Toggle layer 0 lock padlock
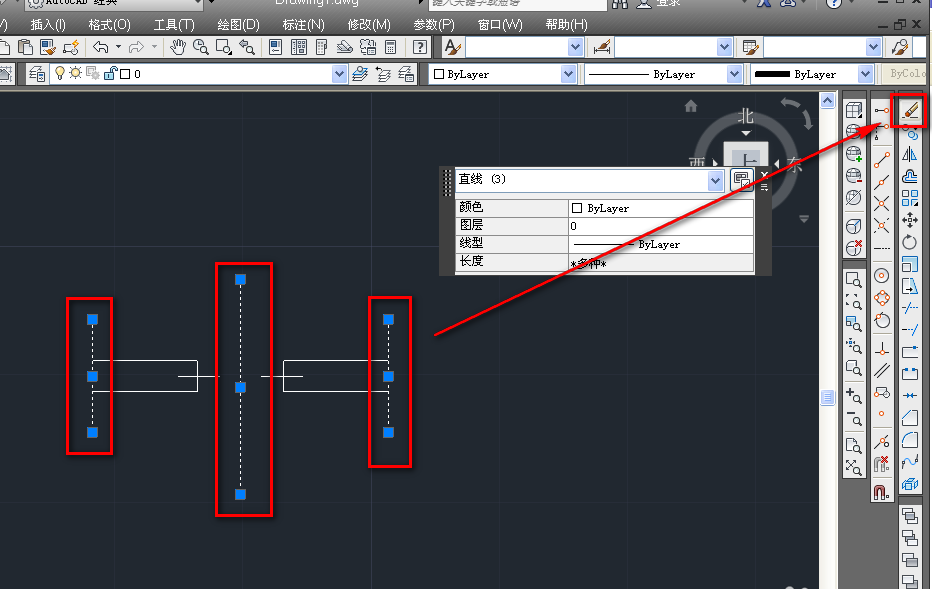932x589 pixels. pos(110,73)
